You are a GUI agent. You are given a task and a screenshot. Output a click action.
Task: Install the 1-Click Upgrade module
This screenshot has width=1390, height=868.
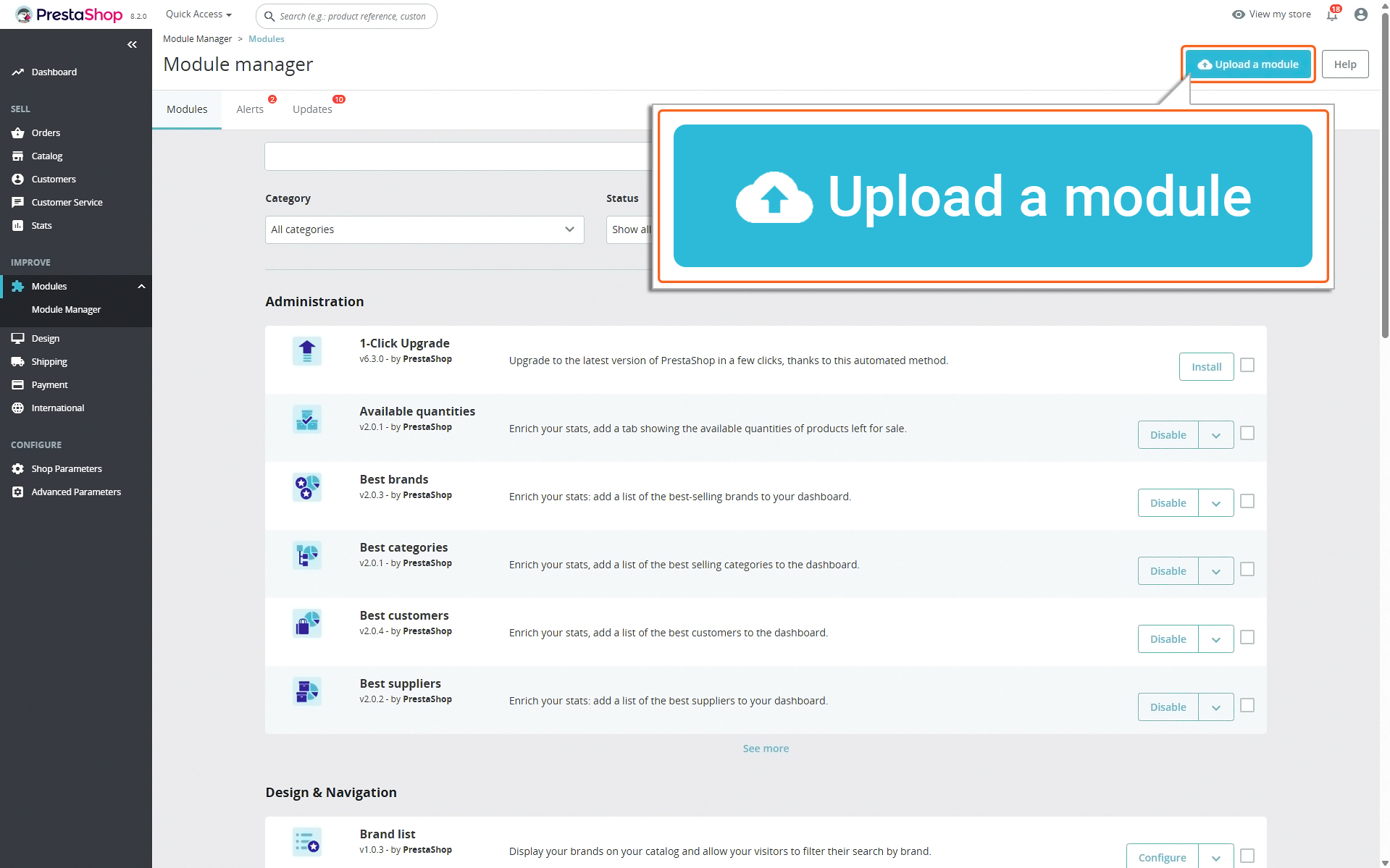pos(1206,367)
